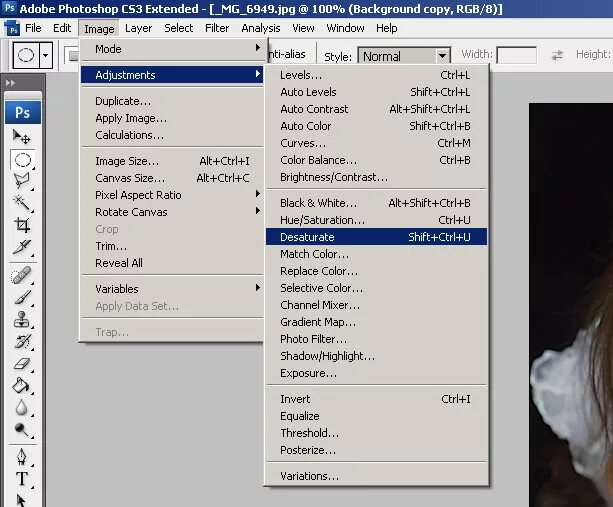Image resolution: width=613 pixels, height=507 pixels.
Task: Choose Duplicate... from Image menu
Action: click(x=172, y=101)
